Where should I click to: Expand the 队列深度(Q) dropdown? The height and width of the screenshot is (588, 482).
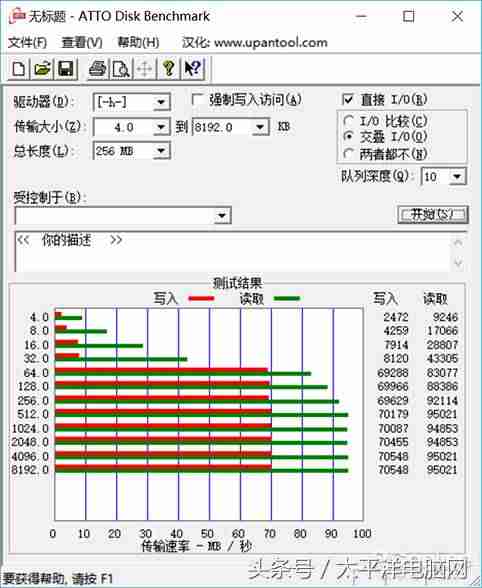[457, 176]
